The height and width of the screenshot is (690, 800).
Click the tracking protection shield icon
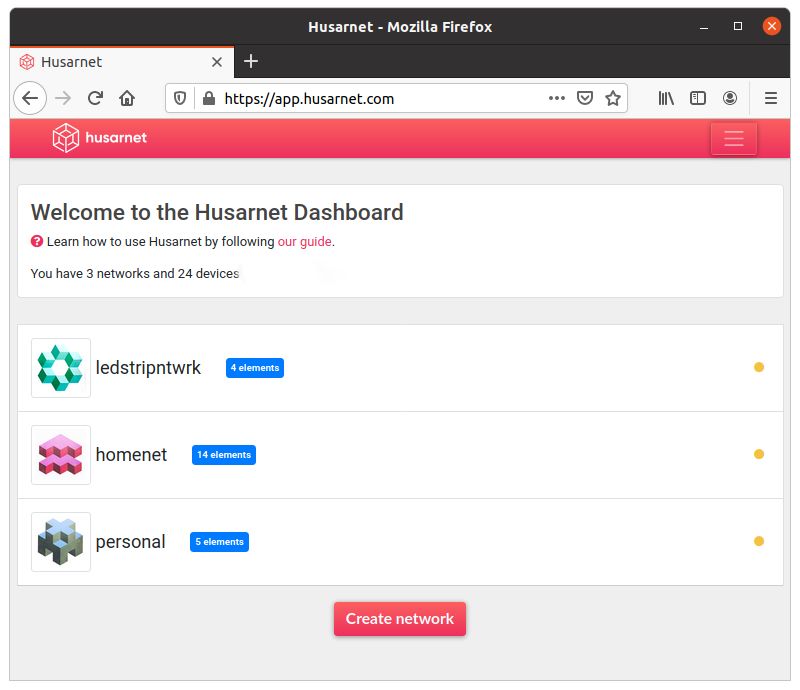pos(180,98)
